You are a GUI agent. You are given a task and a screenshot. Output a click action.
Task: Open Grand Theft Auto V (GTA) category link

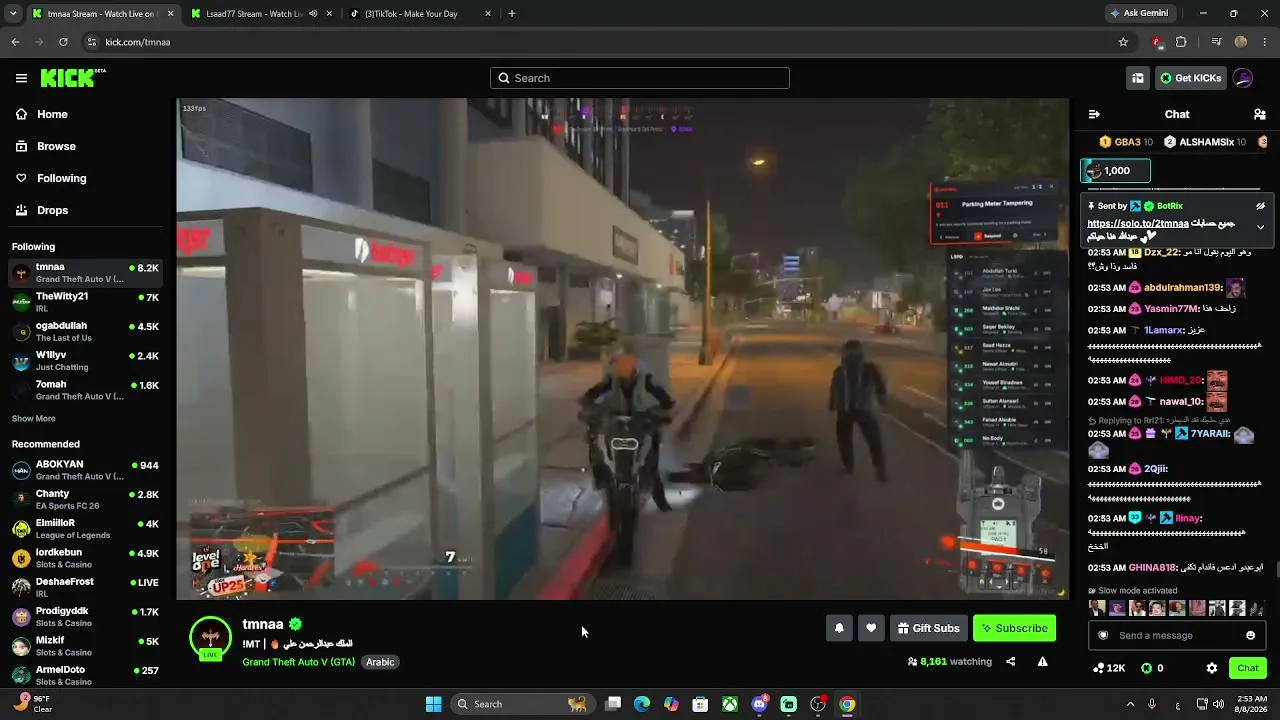click(298, 662)
